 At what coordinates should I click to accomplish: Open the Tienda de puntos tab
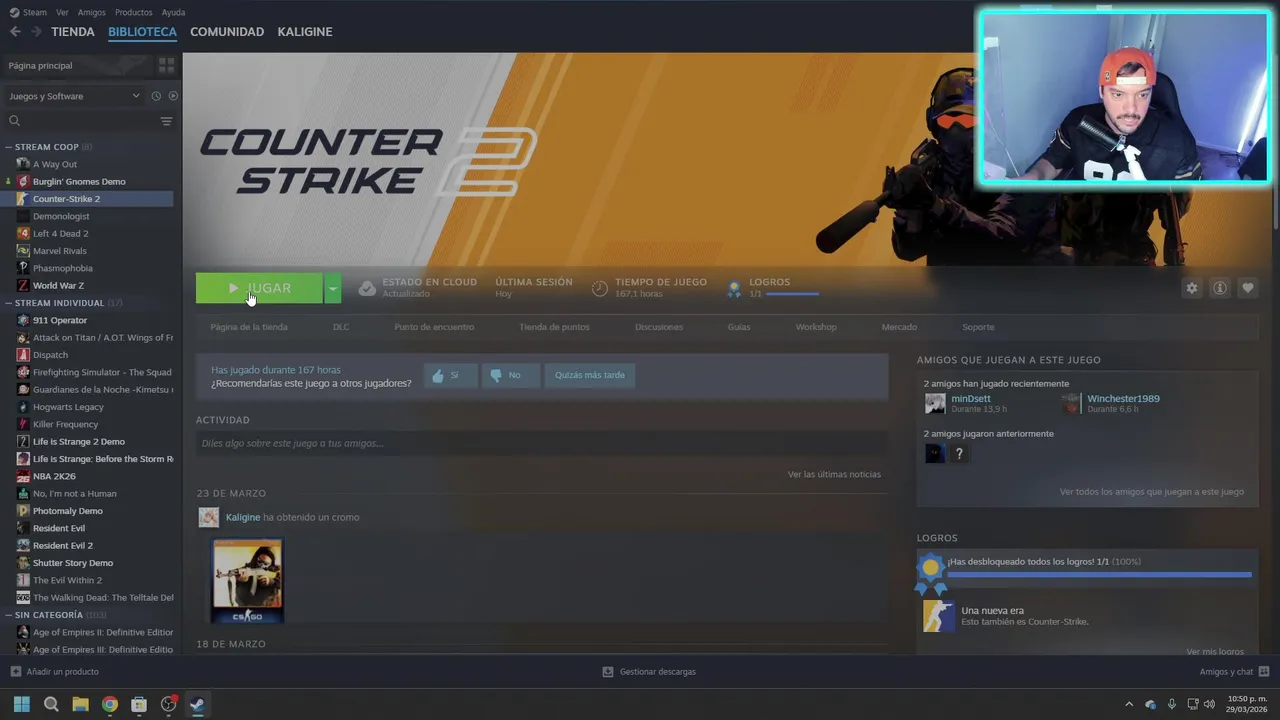[554, 327]
